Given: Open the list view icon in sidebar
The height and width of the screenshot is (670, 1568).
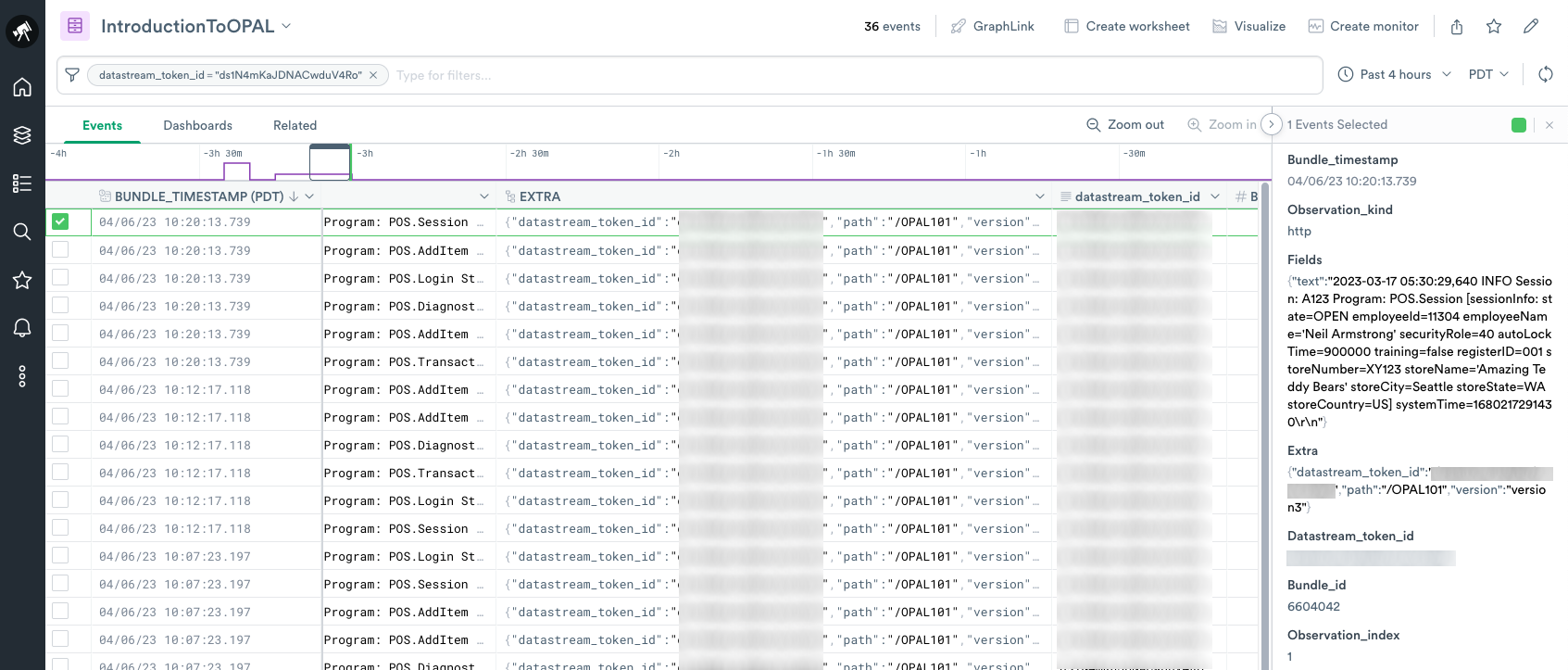Looking at the screenshot, I should coord(22,183).
